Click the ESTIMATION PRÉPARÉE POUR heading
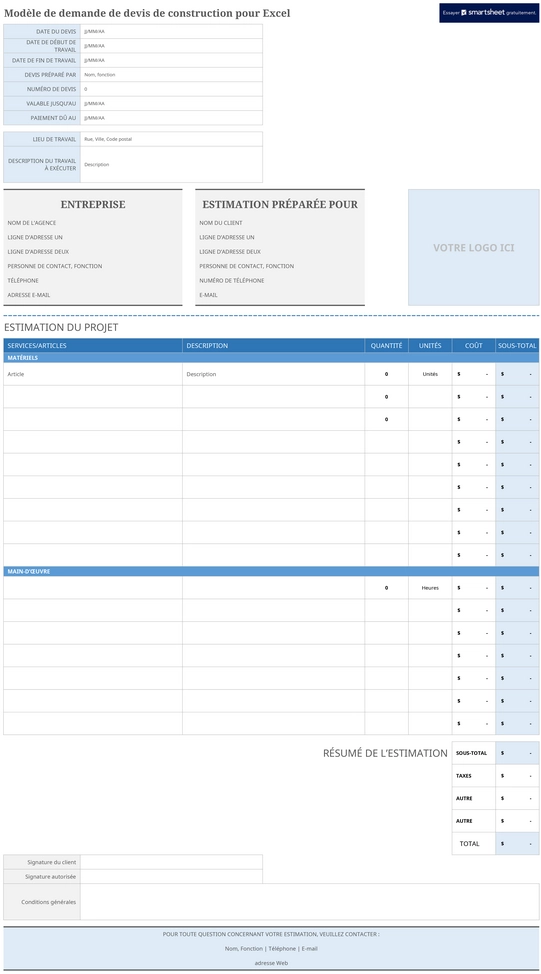 280,204
